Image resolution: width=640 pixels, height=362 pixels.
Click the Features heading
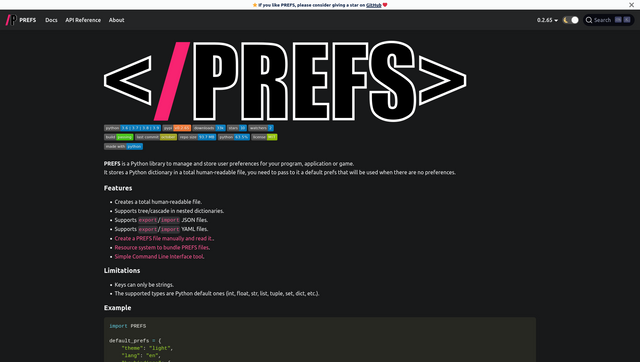[118, 188]
